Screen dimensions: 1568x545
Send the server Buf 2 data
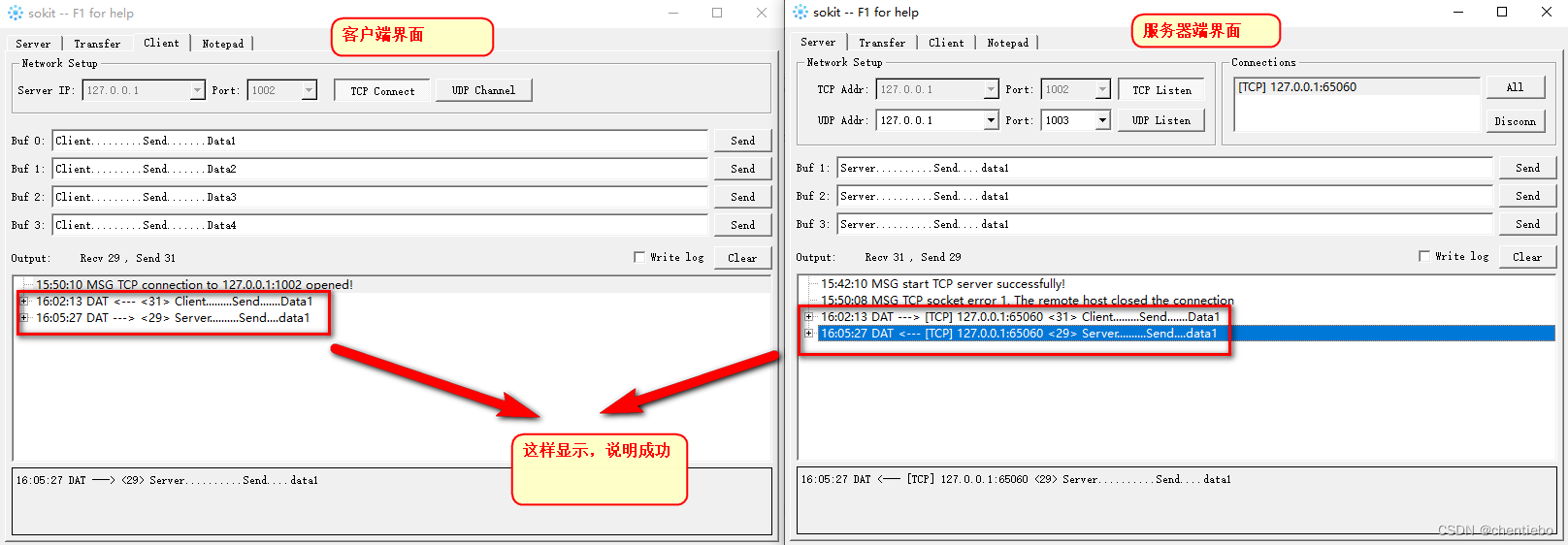pos(1527,196)
